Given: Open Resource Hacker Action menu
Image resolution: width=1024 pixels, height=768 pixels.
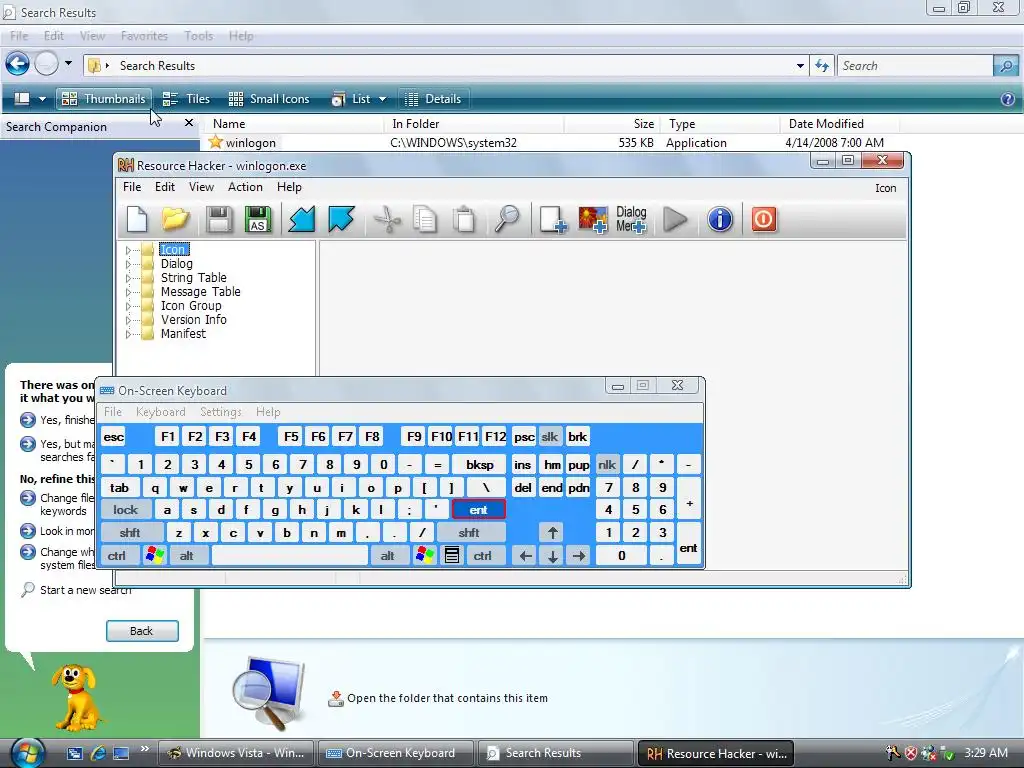Looking at the screenshot, I should 245,187.
